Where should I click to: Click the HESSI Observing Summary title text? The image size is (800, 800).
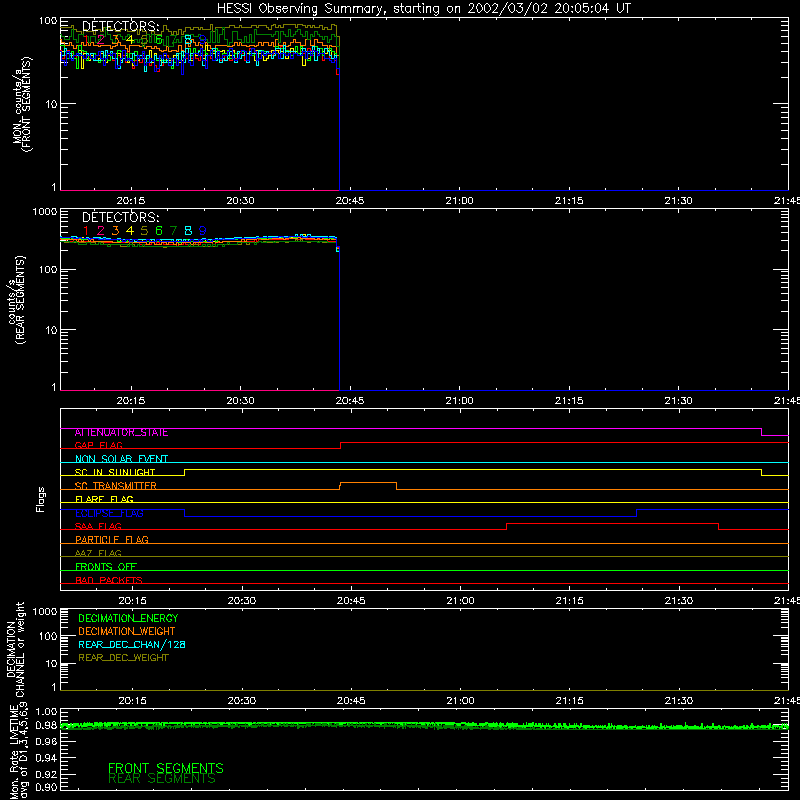[x=423, y=8]
